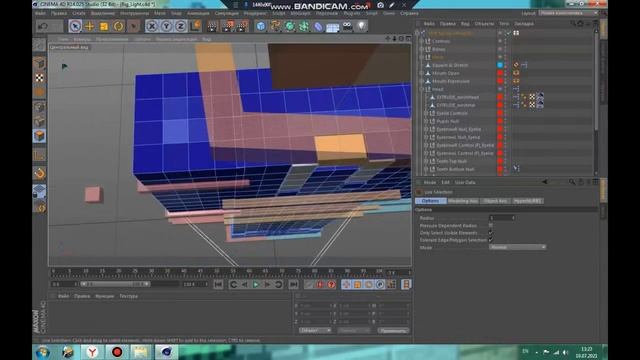Select the Polygons mode icon in left sidebar

pyautogui.click(x=39, y=136)
